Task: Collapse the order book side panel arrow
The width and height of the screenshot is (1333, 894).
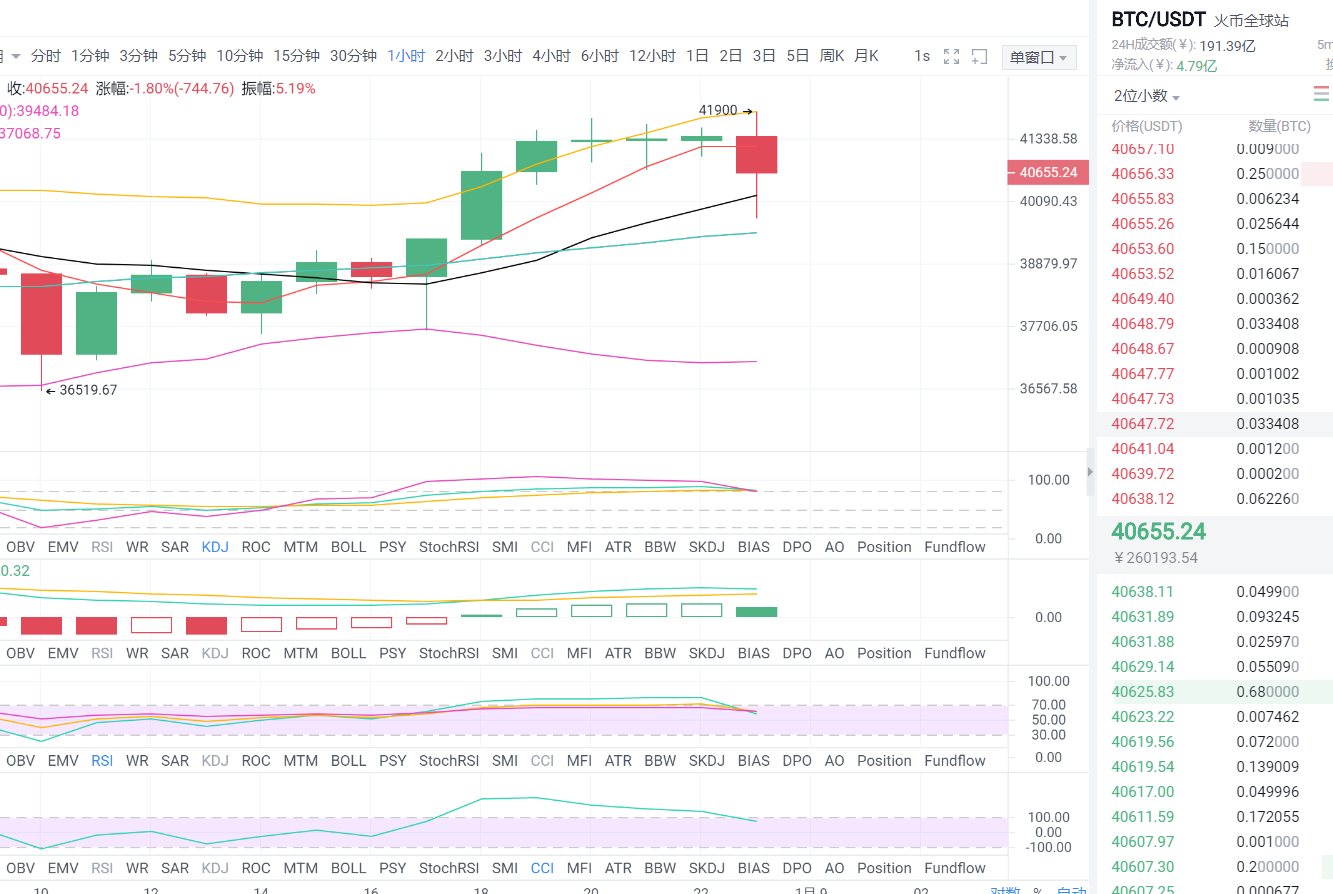Action: [1090, 471]
